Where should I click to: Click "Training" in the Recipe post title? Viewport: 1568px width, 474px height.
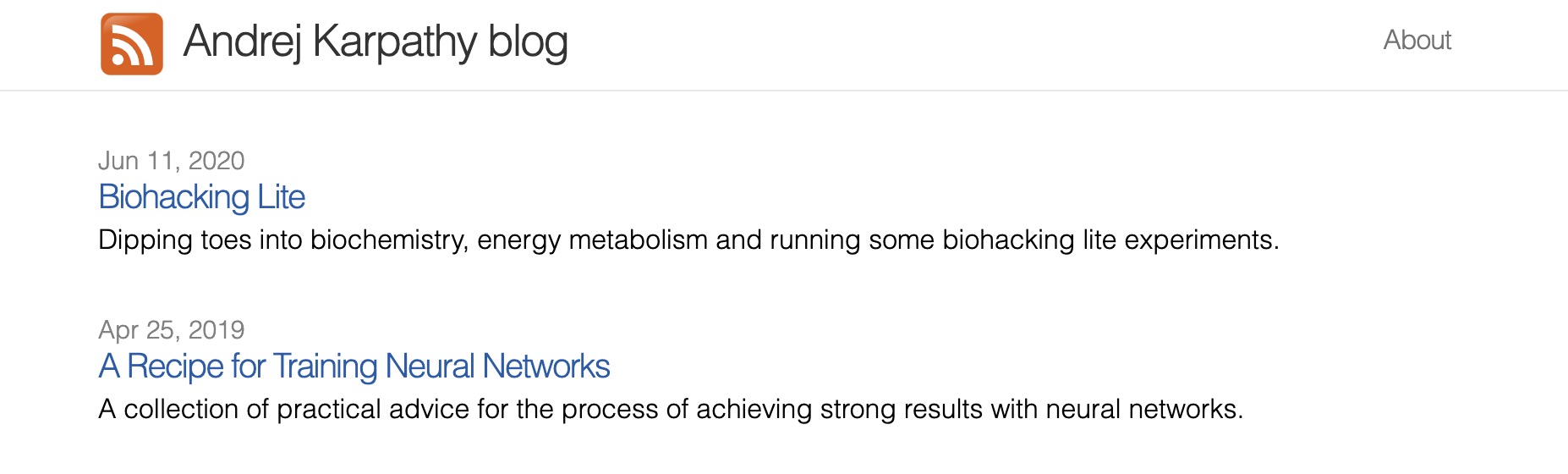325,367
